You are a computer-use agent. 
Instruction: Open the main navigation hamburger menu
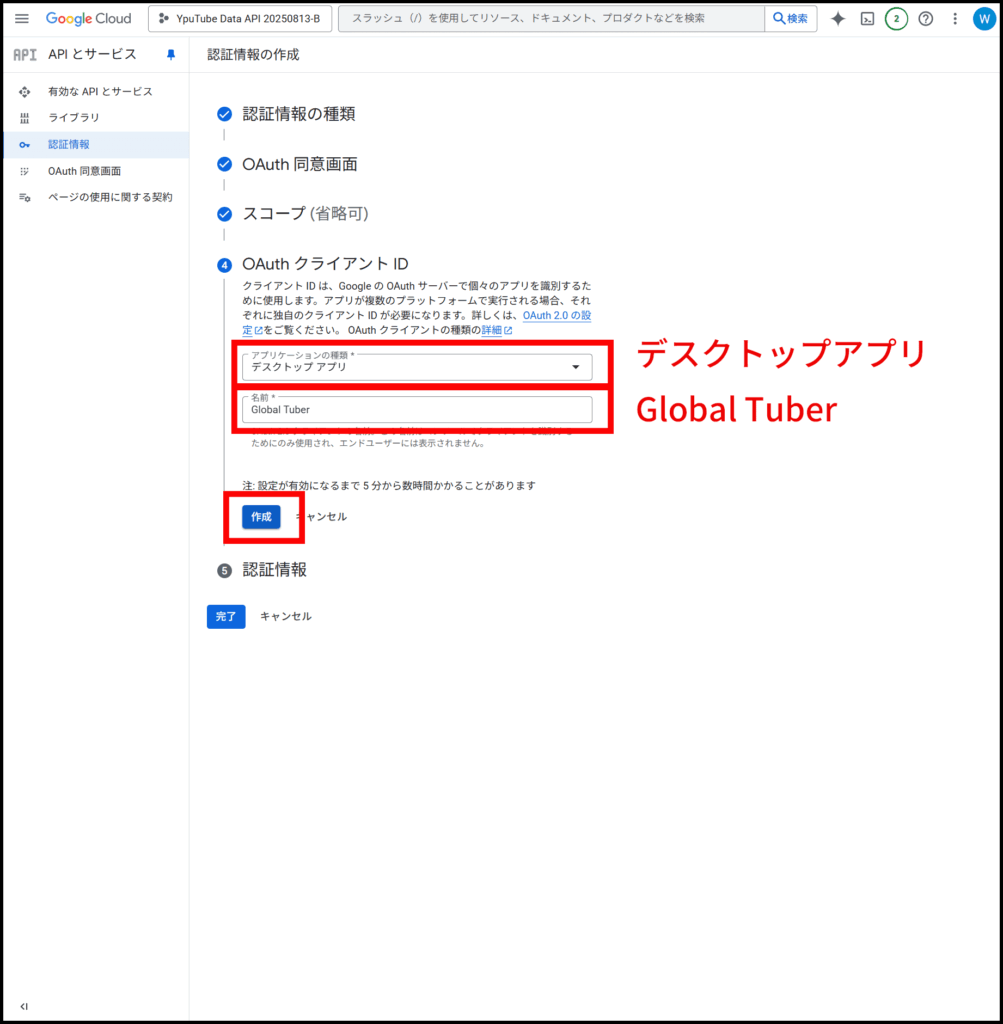(22, 18)
